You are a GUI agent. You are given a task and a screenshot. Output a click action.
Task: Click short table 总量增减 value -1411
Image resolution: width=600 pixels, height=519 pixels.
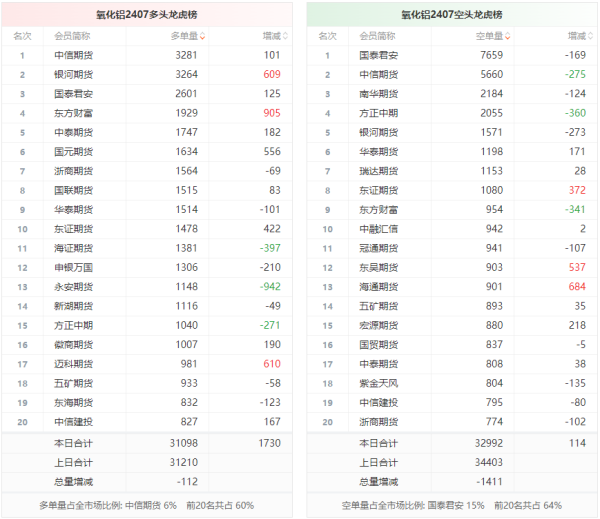point(489,481)
